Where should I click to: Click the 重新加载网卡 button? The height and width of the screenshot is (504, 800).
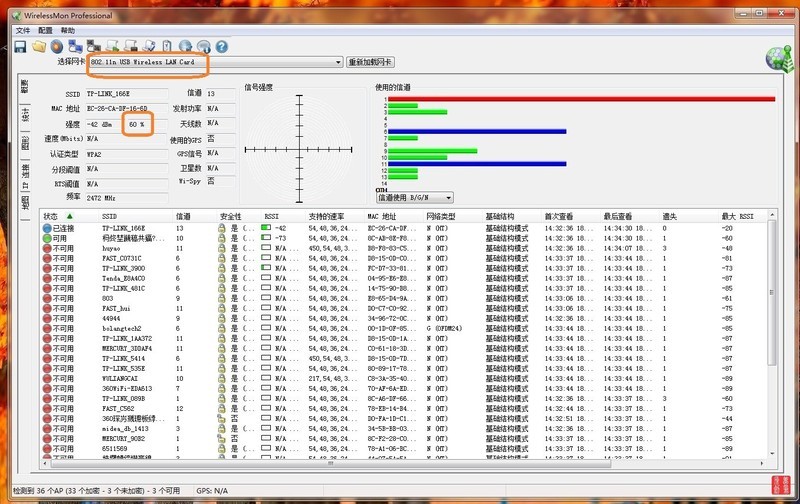pos(370,62)
